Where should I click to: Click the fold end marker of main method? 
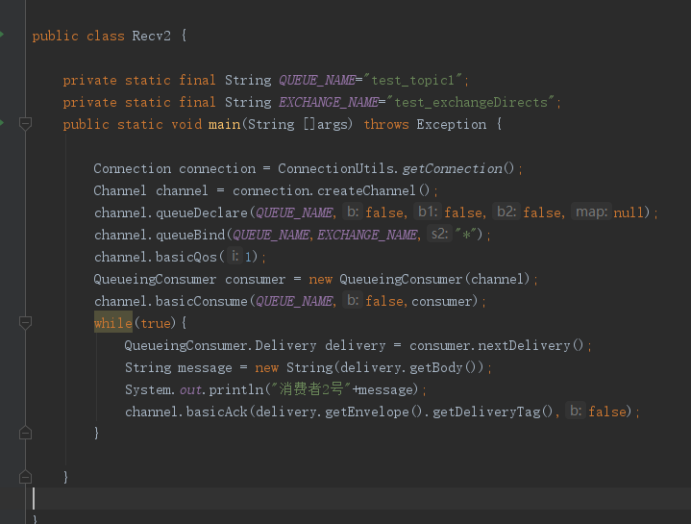pyautogui.click(x=25, y=477)
